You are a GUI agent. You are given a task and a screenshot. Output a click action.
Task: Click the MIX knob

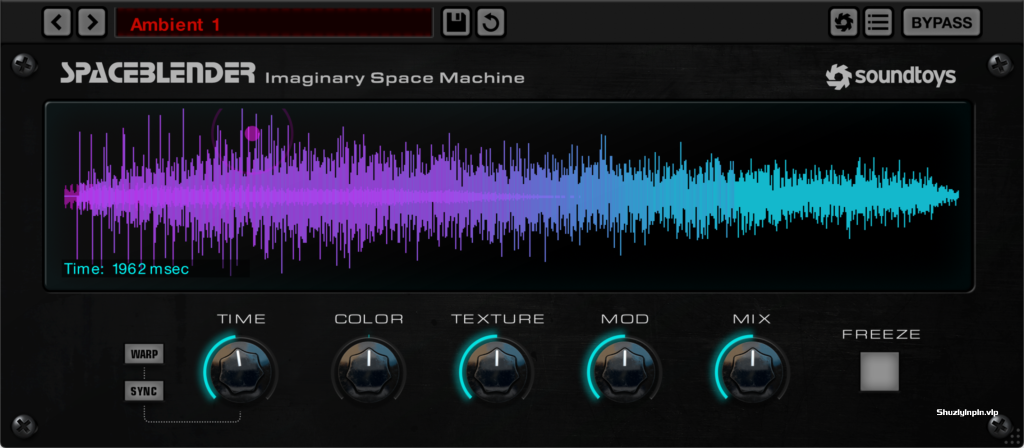(752, 370)
